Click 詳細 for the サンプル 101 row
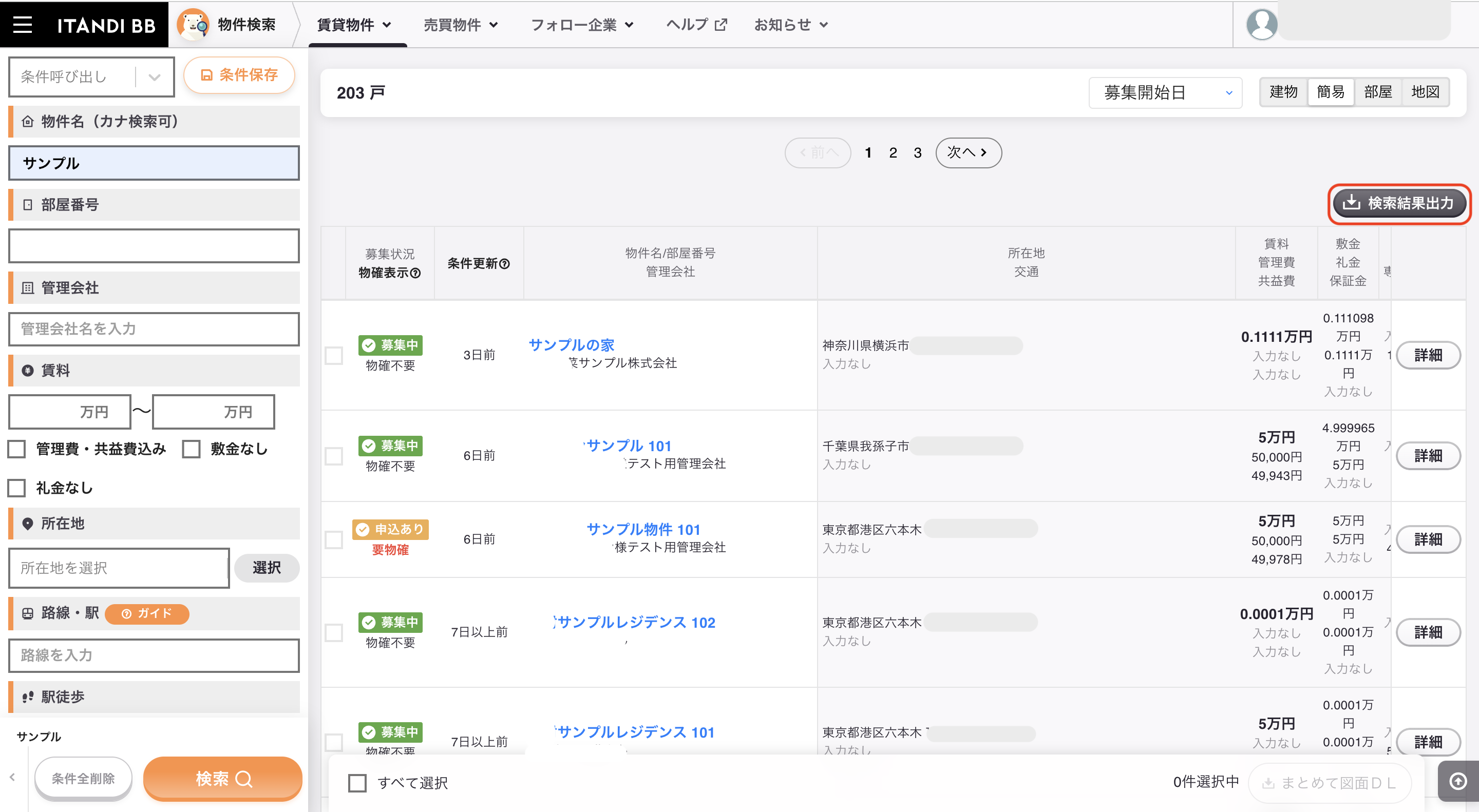1479x812 pixels. pyautogui.click(x=1428, y=456)
